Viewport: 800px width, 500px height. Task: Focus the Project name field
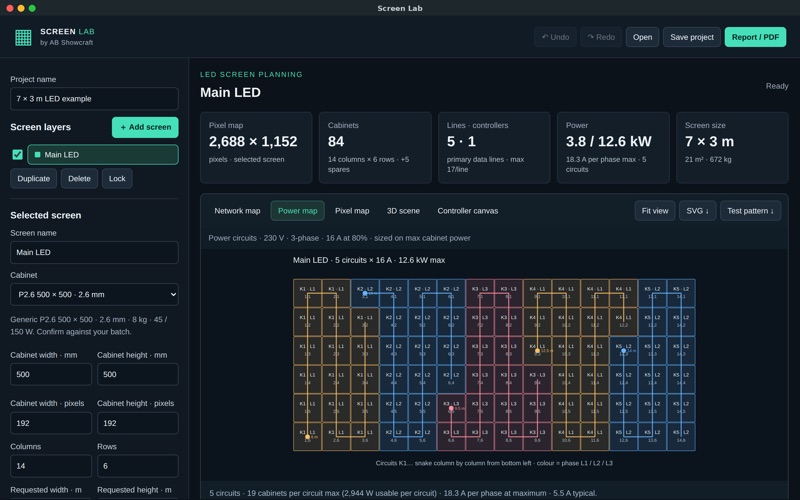pos(94,98)
